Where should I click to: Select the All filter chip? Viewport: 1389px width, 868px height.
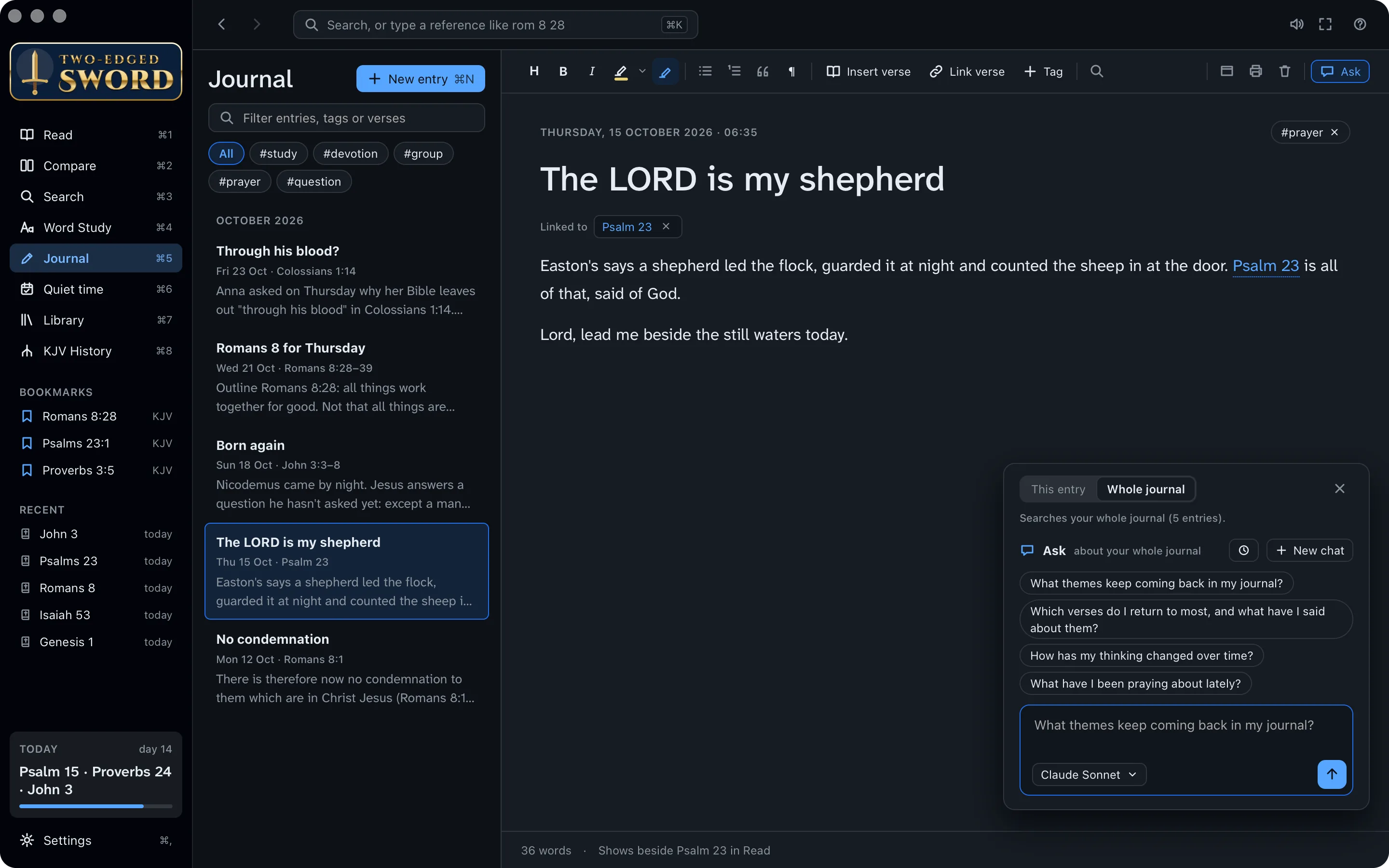[226, 153]
